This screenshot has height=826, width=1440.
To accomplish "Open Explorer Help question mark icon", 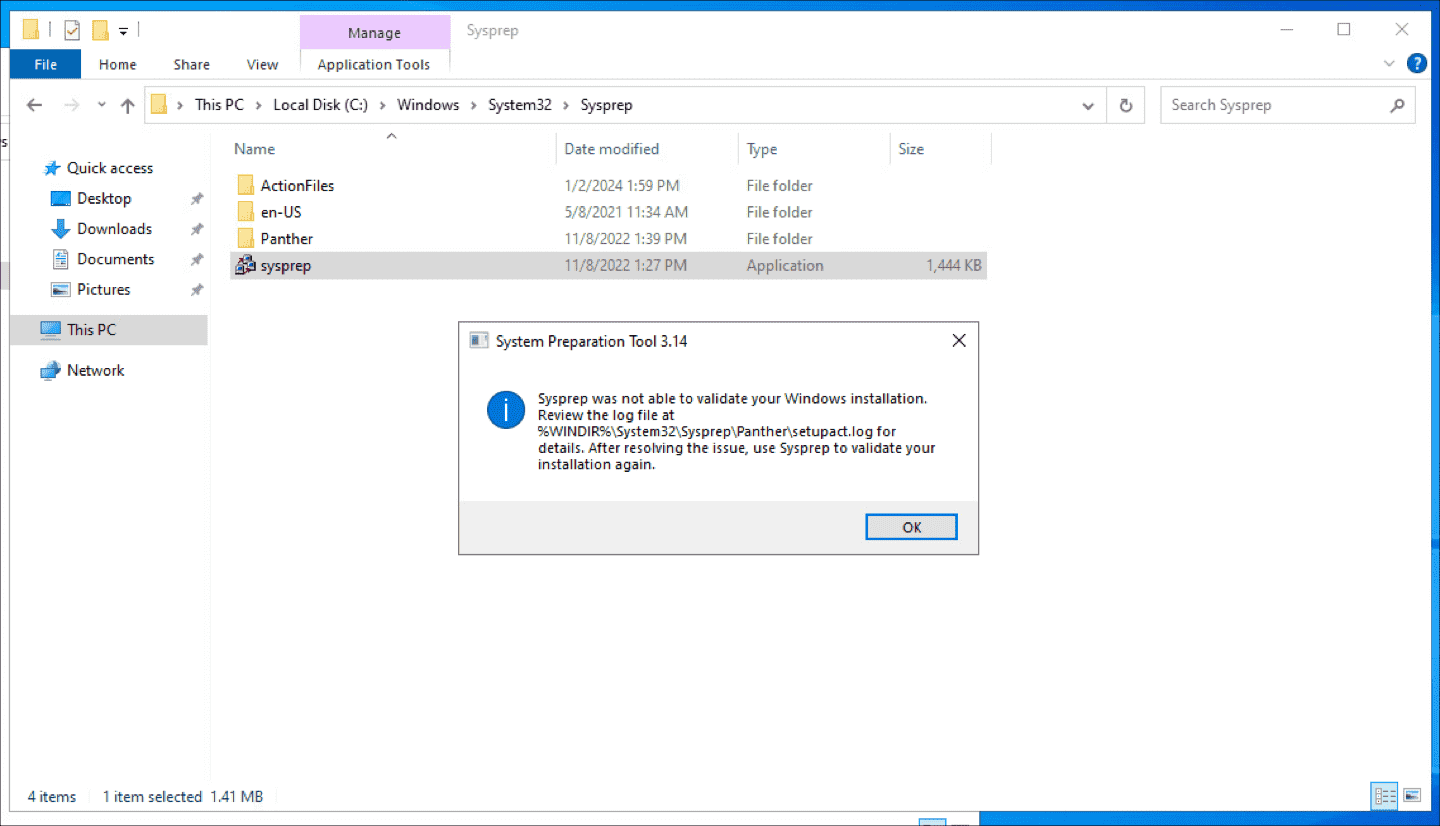I will coord(1417,64).
